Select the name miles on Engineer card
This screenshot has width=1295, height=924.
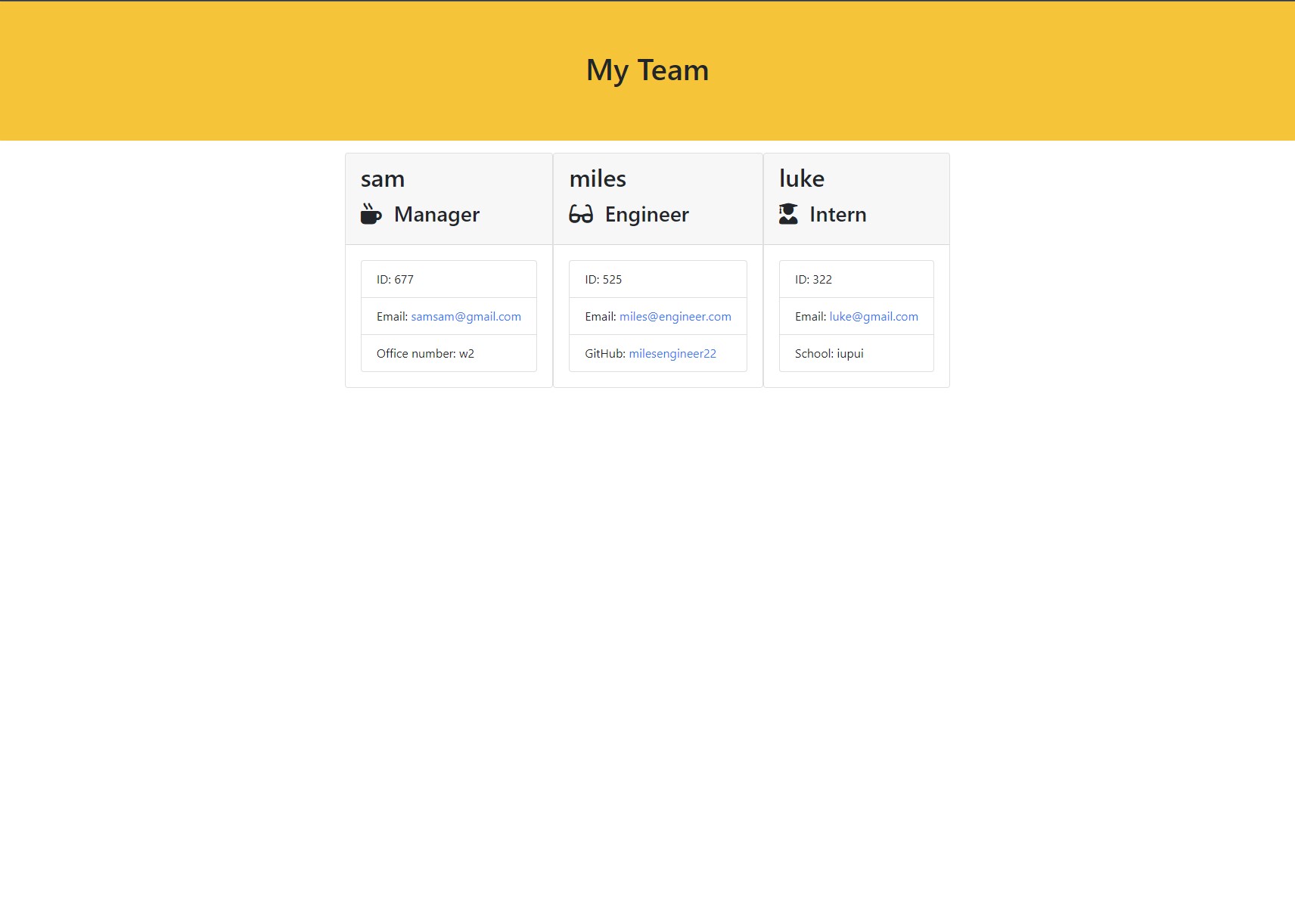click(x=598, y=179)
